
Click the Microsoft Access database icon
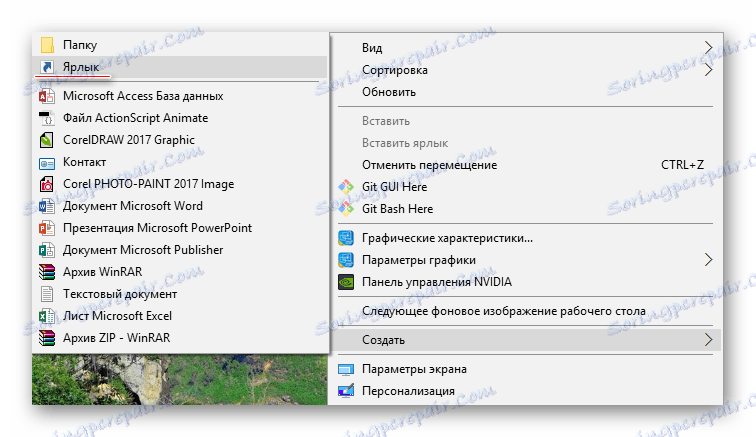pos(47,96)
